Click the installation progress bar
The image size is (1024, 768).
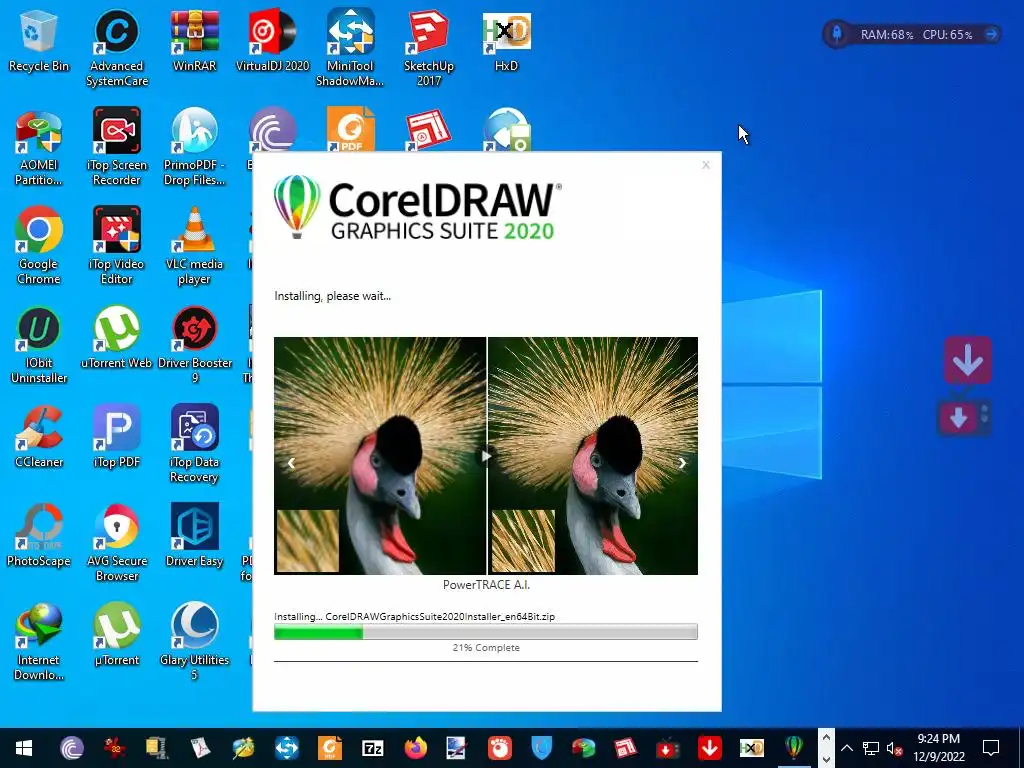pos(486,632)
